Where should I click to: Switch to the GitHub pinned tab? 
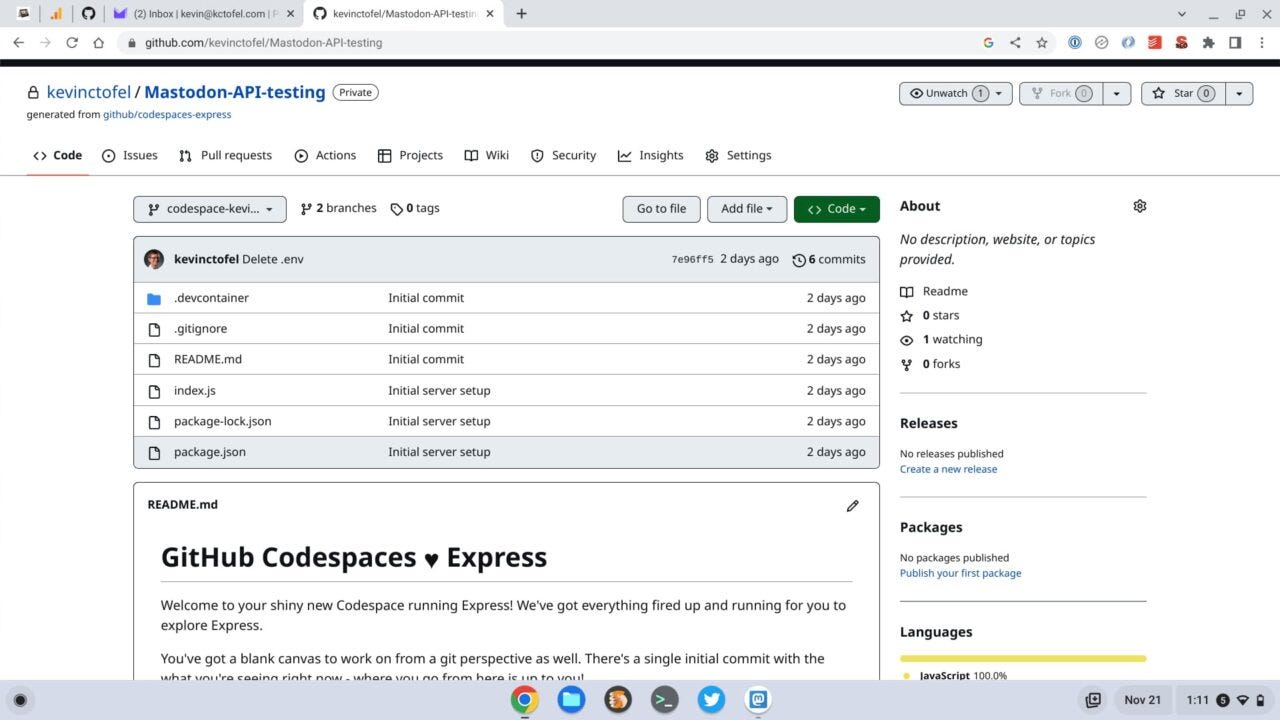88,14
